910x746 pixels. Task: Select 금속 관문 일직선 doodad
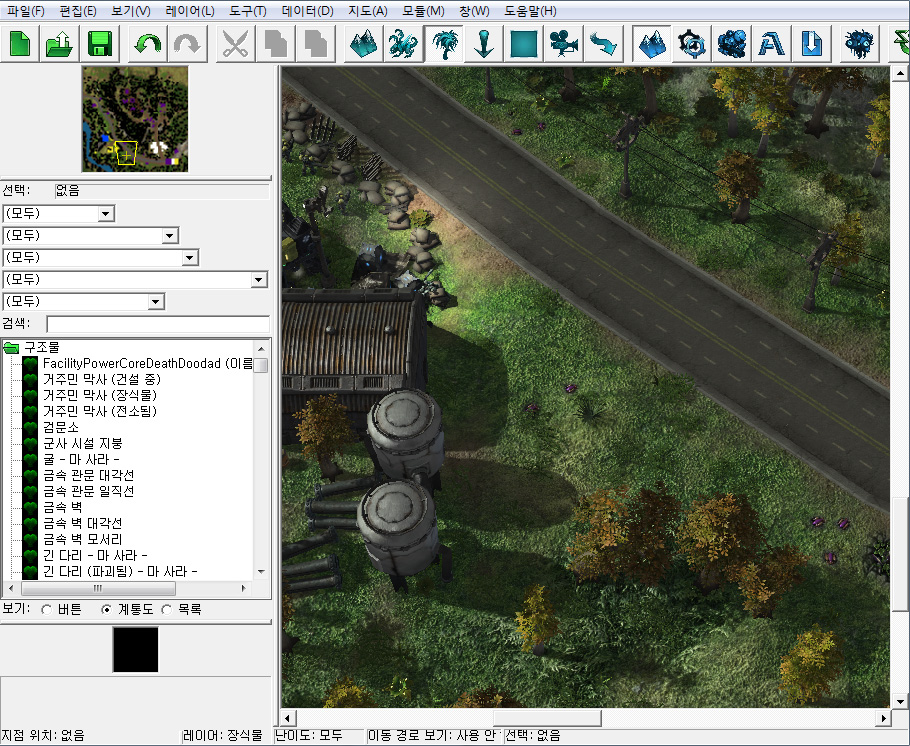point(88,492)
